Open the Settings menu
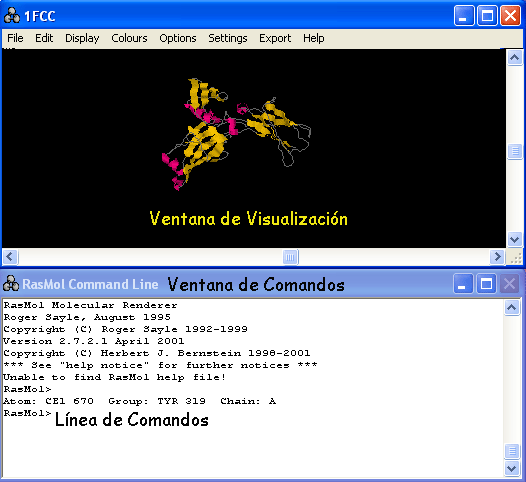Image resolution: width=526 pixels, height=482 pixels. coord(228,38)
